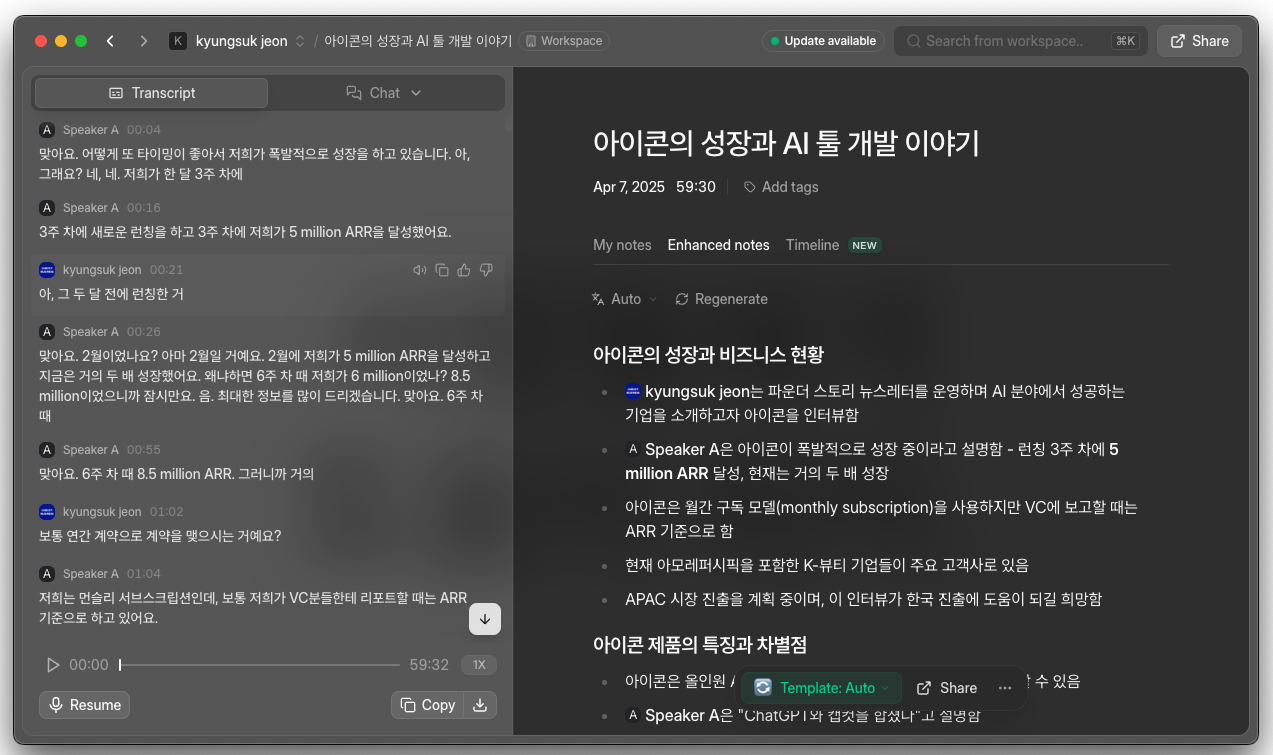Regenerate the enhanced notes

[721, 299]
